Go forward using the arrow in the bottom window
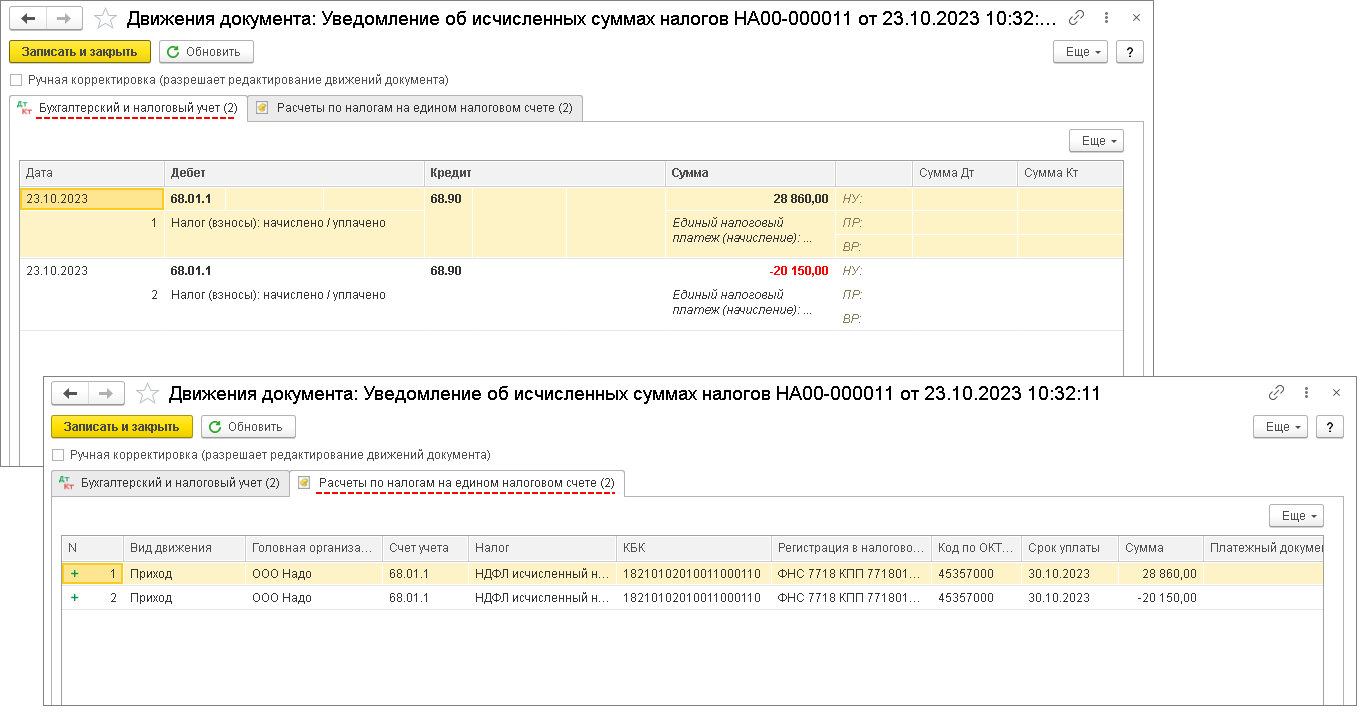The height and width of the screenshot is (716, 1363). click(x=106, y=393)
